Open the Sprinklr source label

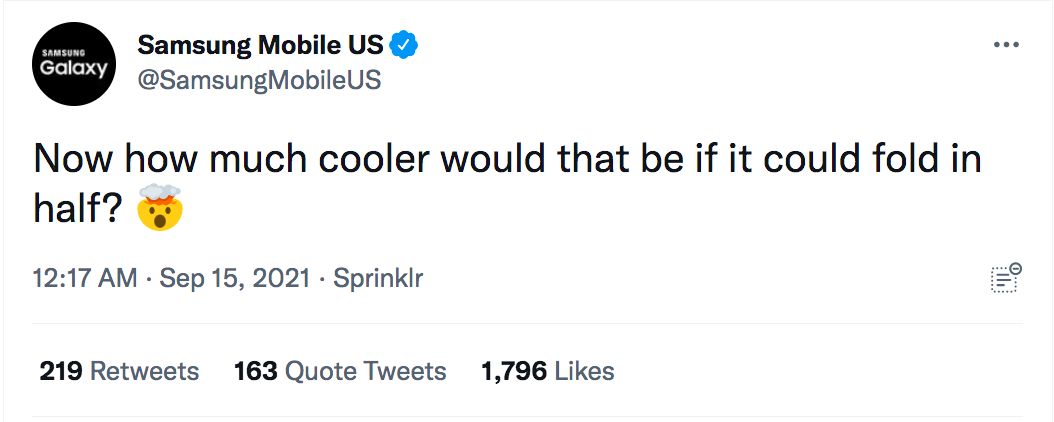click(x=378, y=278)
